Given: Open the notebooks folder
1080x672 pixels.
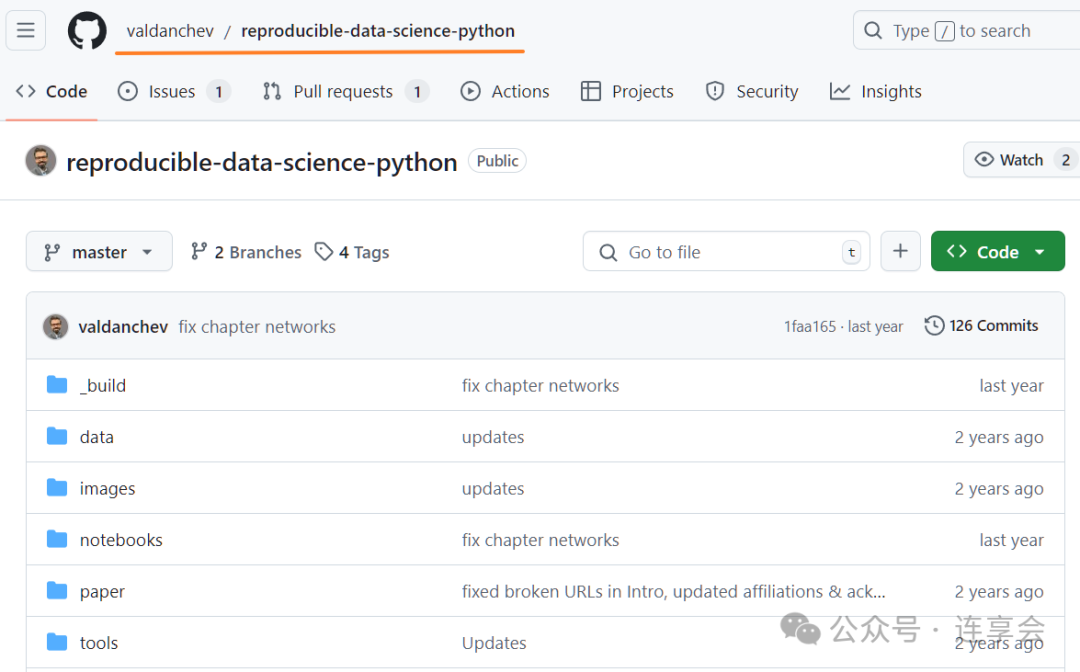Looking at the screenshot, I should click(x=121, y=540).
